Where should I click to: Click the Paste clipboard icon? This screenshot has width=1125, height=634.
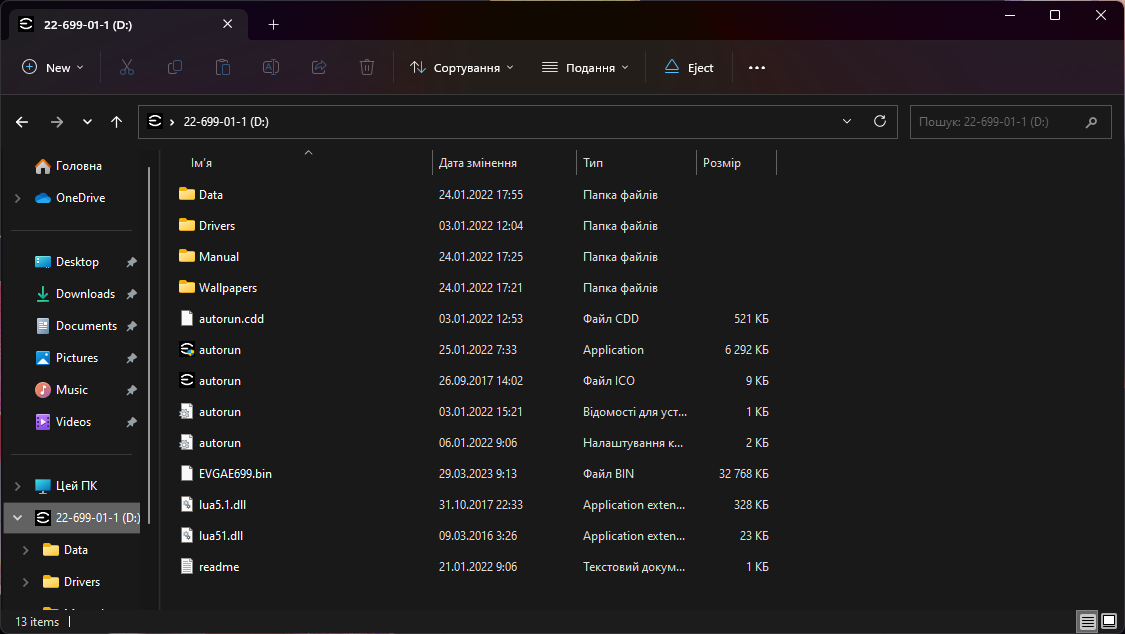click(x=223, y=67)
